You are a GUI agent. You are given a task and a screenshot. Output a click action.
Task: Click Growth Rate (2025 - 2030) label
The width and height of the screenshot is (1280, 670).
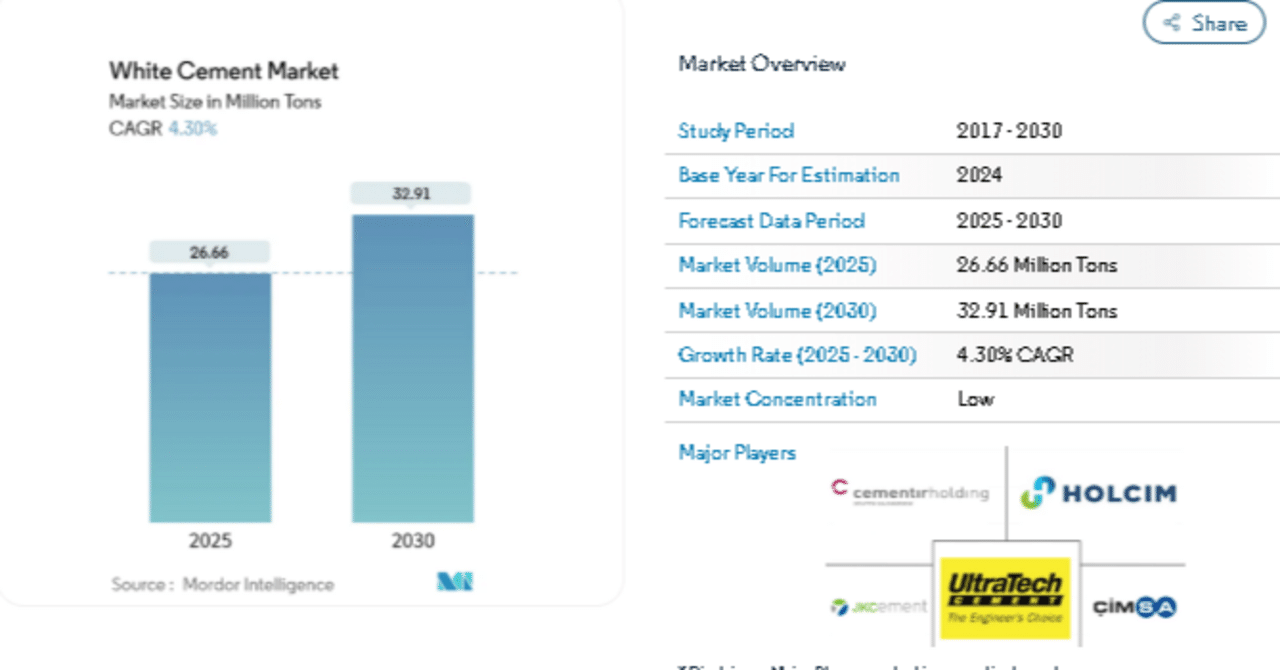pyautogui.click(x=797, y=355)
